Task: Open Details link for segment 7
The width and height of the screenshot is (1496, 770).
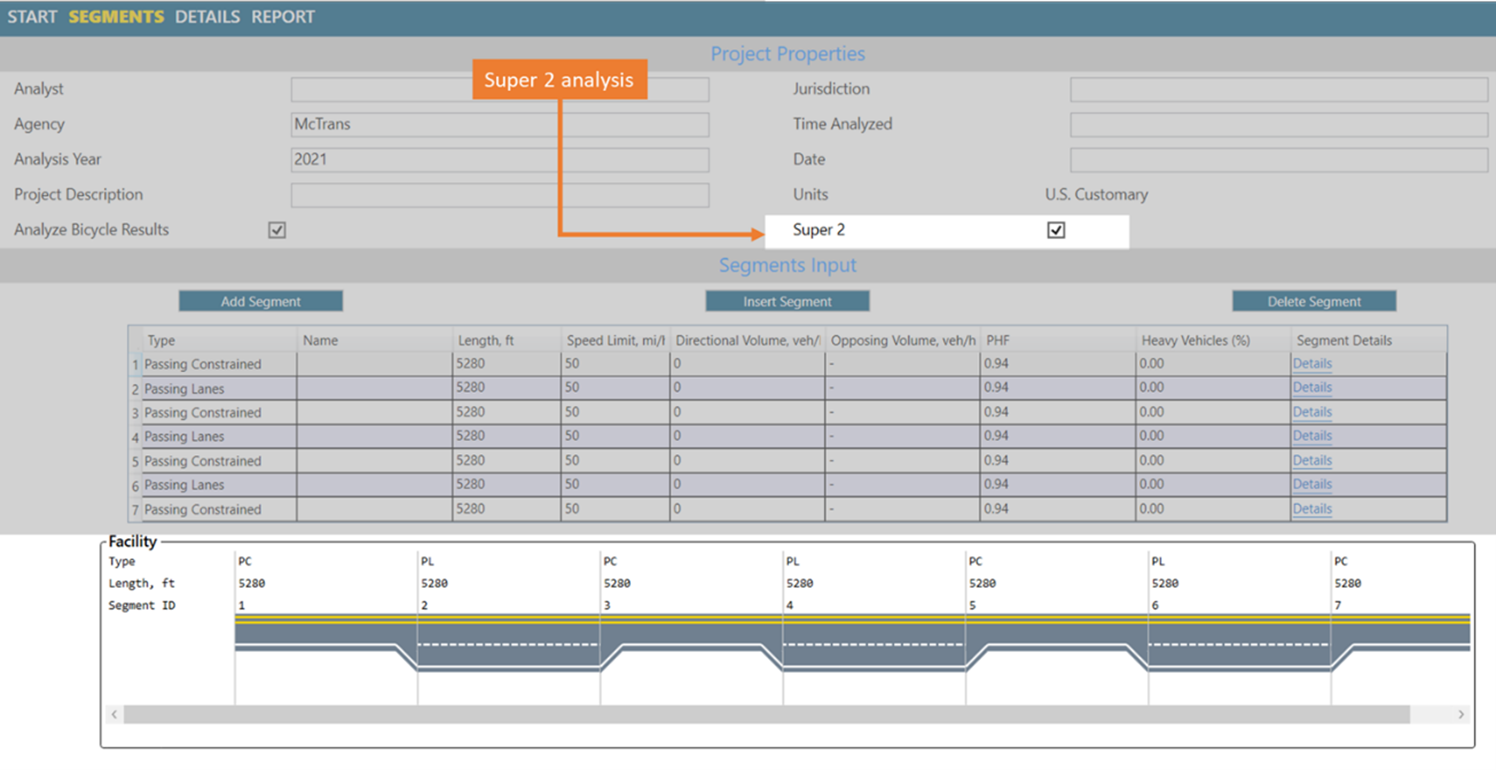Action: pos(1312,509)
